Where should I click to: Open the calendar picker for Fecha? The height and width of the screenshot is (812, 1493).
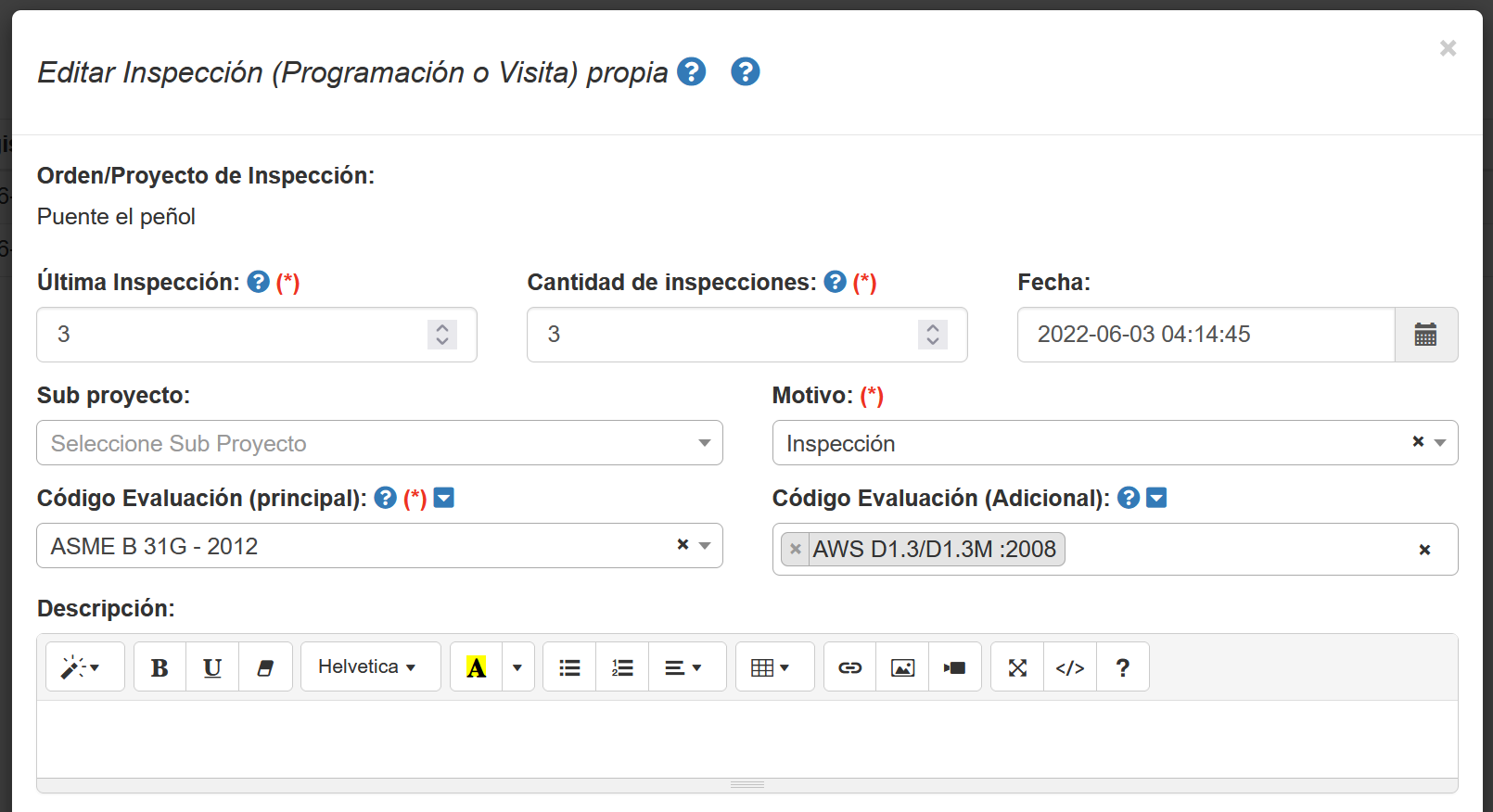(1425, 335)
